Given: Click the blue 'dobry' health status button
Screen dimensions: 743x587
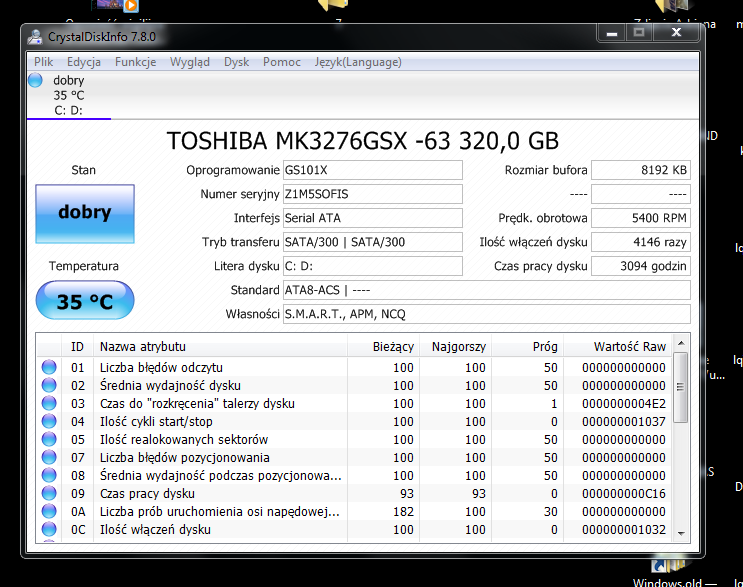Looking at the screenshot, I should (85, 214).
